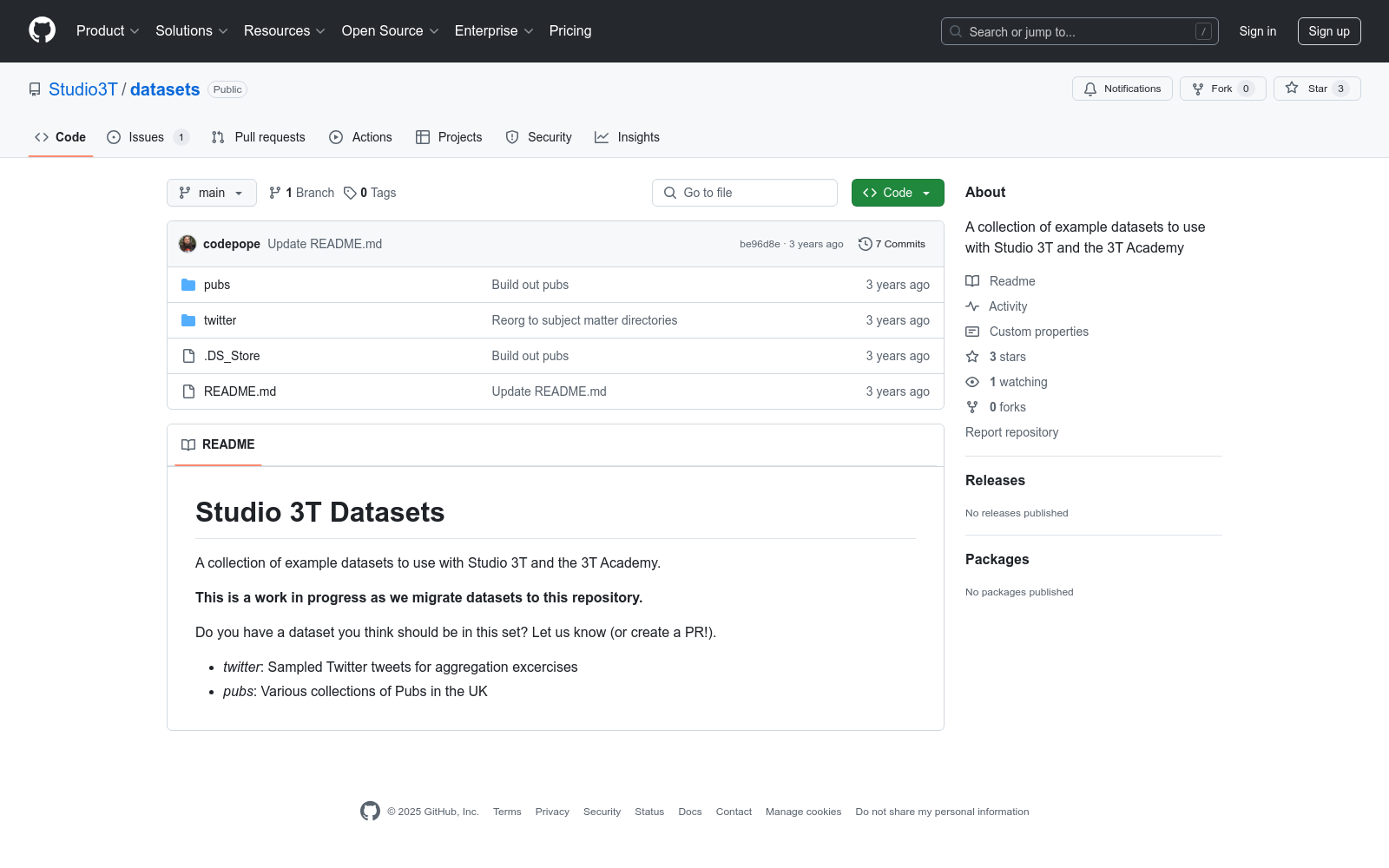Open the Projects tab
The width and height of the screenshot is (1389, 868).
tap(449, 137)
